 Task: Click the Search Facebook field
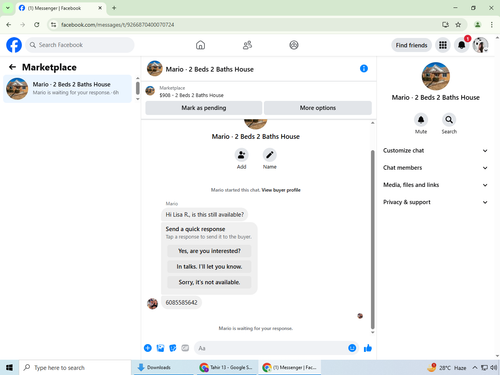[80, 45]
